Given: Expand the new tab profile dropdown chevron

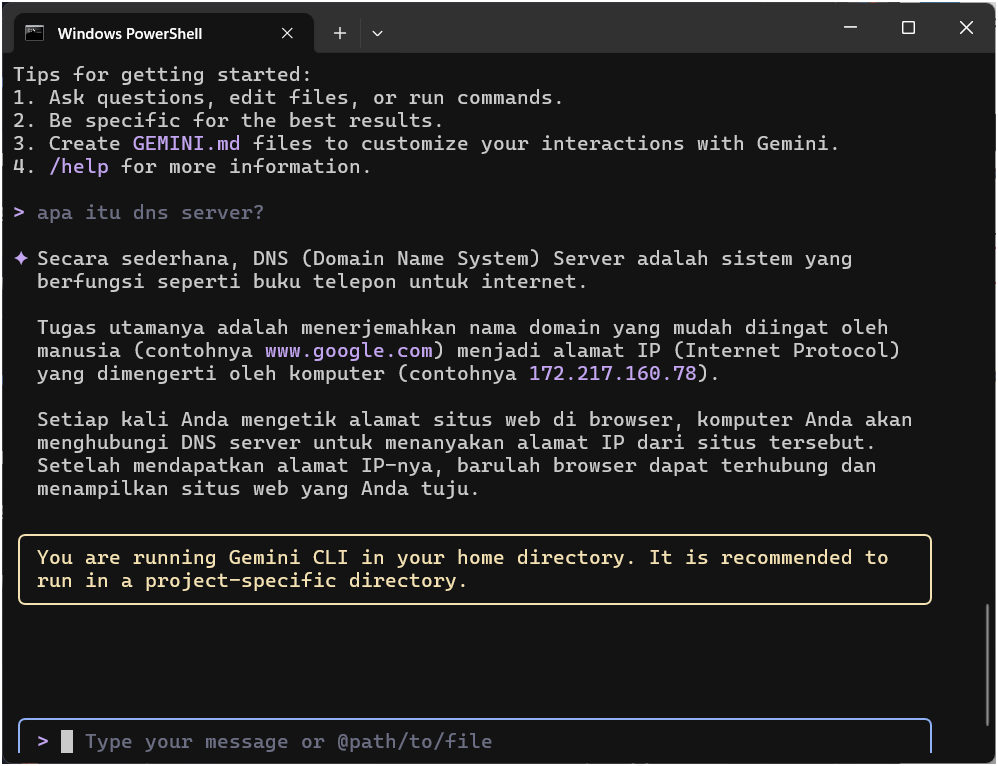Looking at the screenshot, I should click(377, 33).
